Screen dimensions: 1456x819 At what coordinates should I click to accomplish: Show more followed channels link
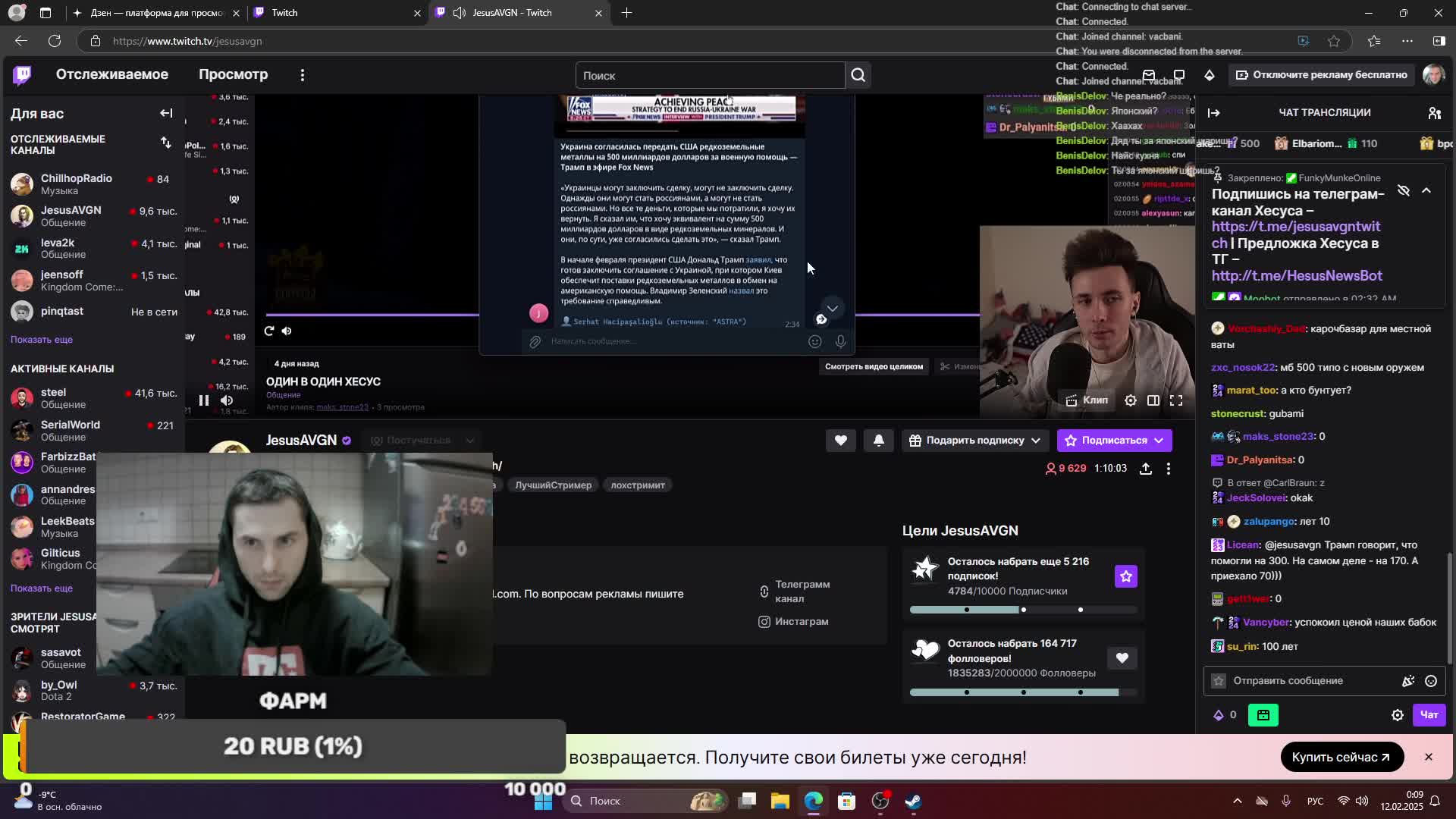point(42,340)
